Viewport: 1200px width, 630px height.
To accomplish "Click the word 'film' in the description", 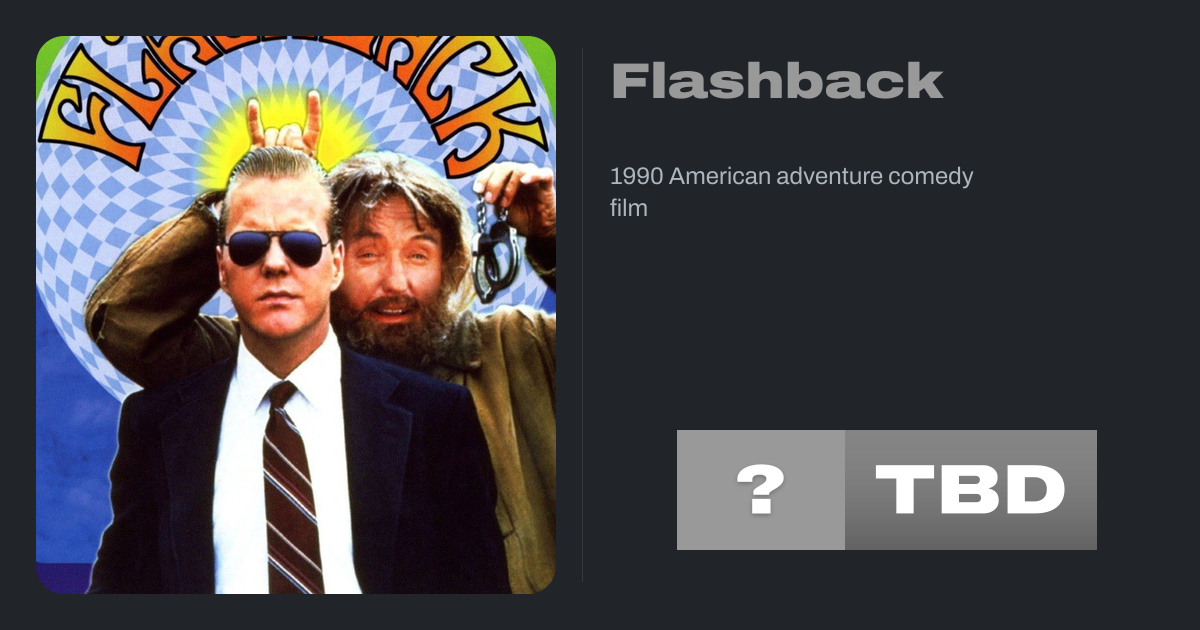I will (629, 208).
